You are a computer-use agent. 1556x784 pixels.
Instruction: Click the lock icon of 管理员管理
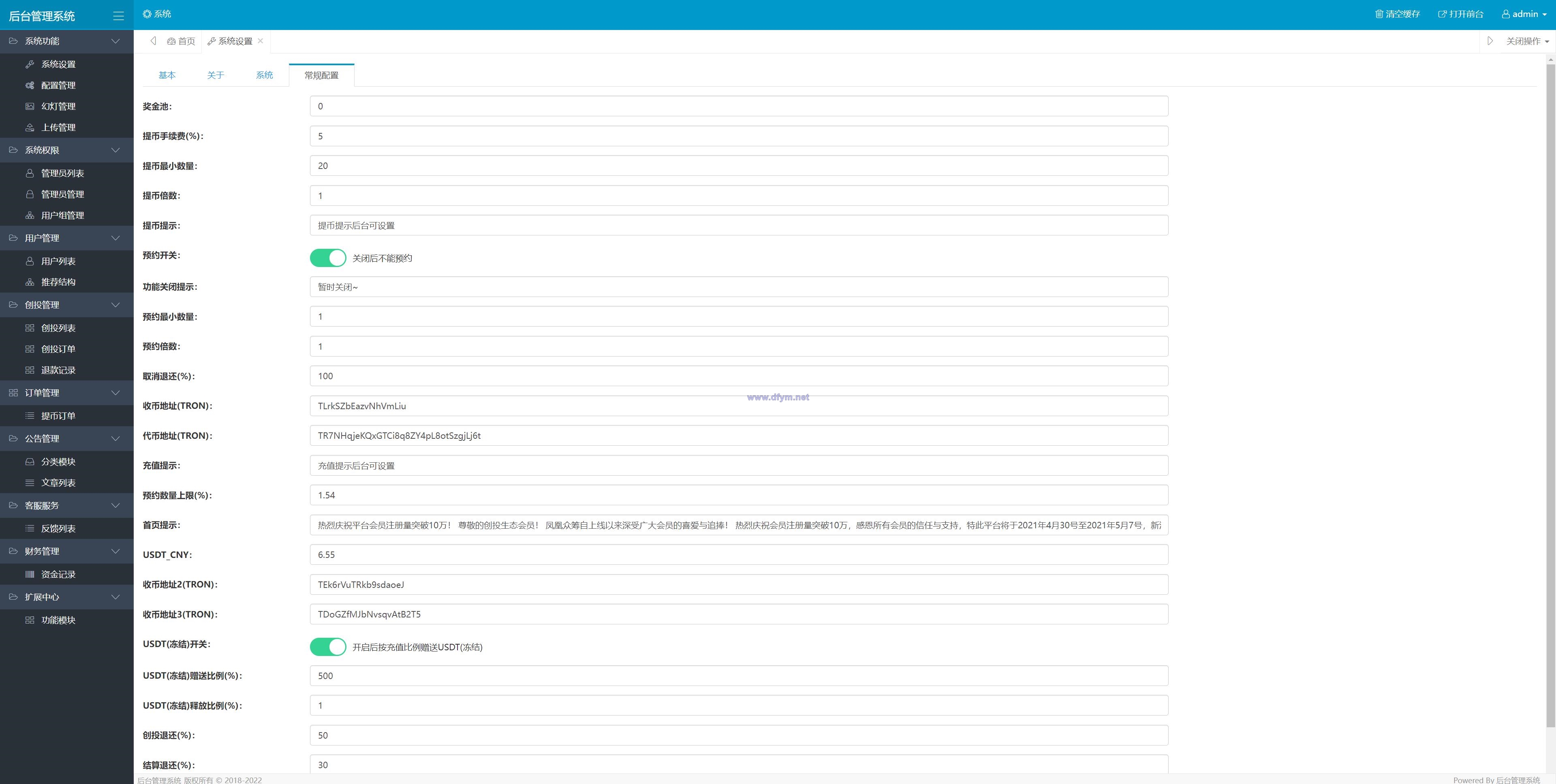click(x=30, y=194)
